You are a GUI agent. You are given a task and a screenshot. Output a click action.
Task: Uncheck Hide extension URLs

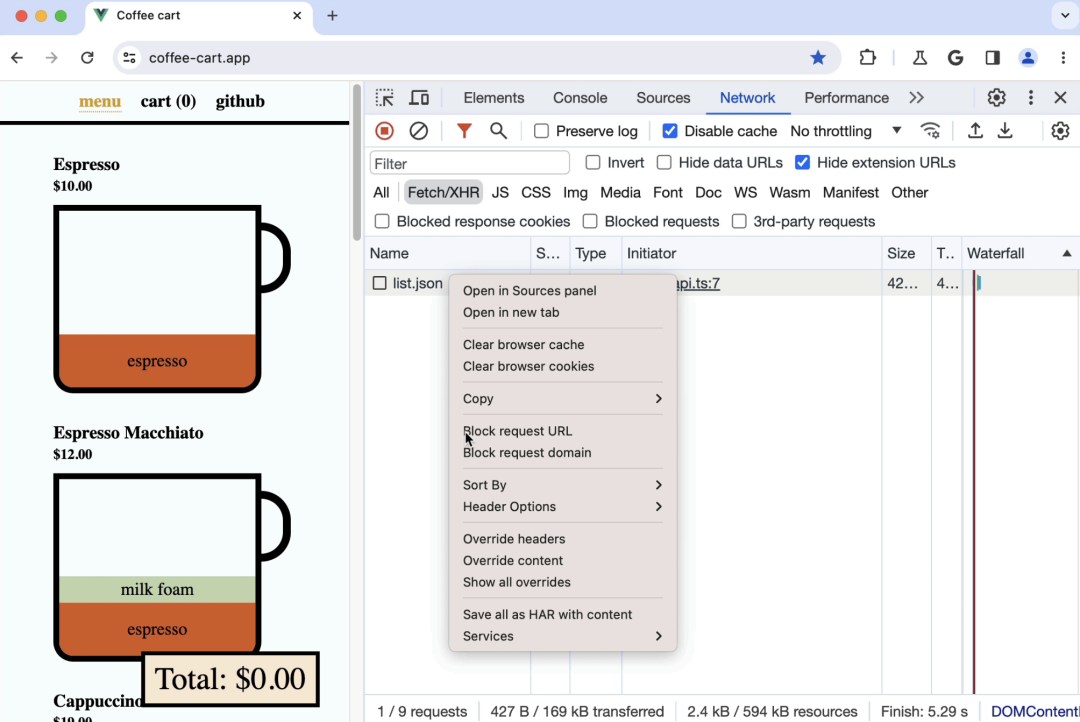(x=802, y=163)
